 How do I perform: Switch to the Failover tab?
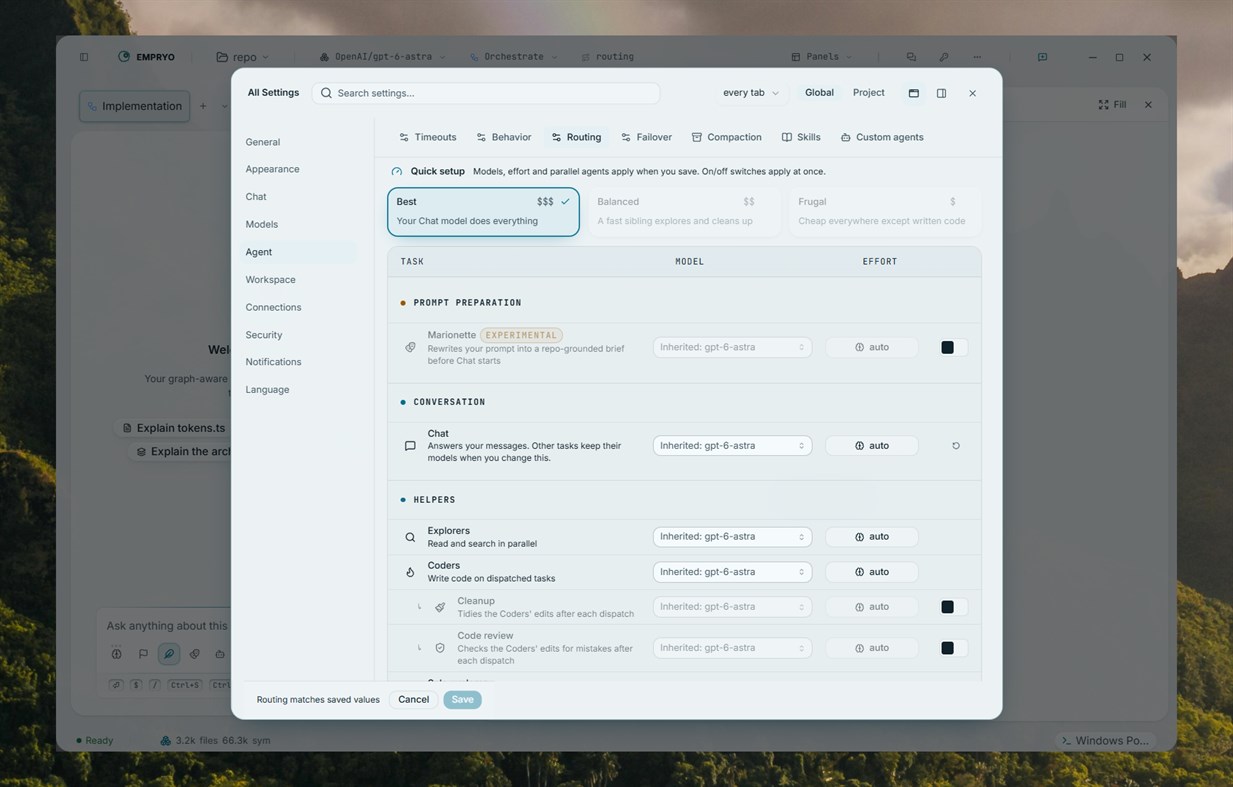point(646,137)
